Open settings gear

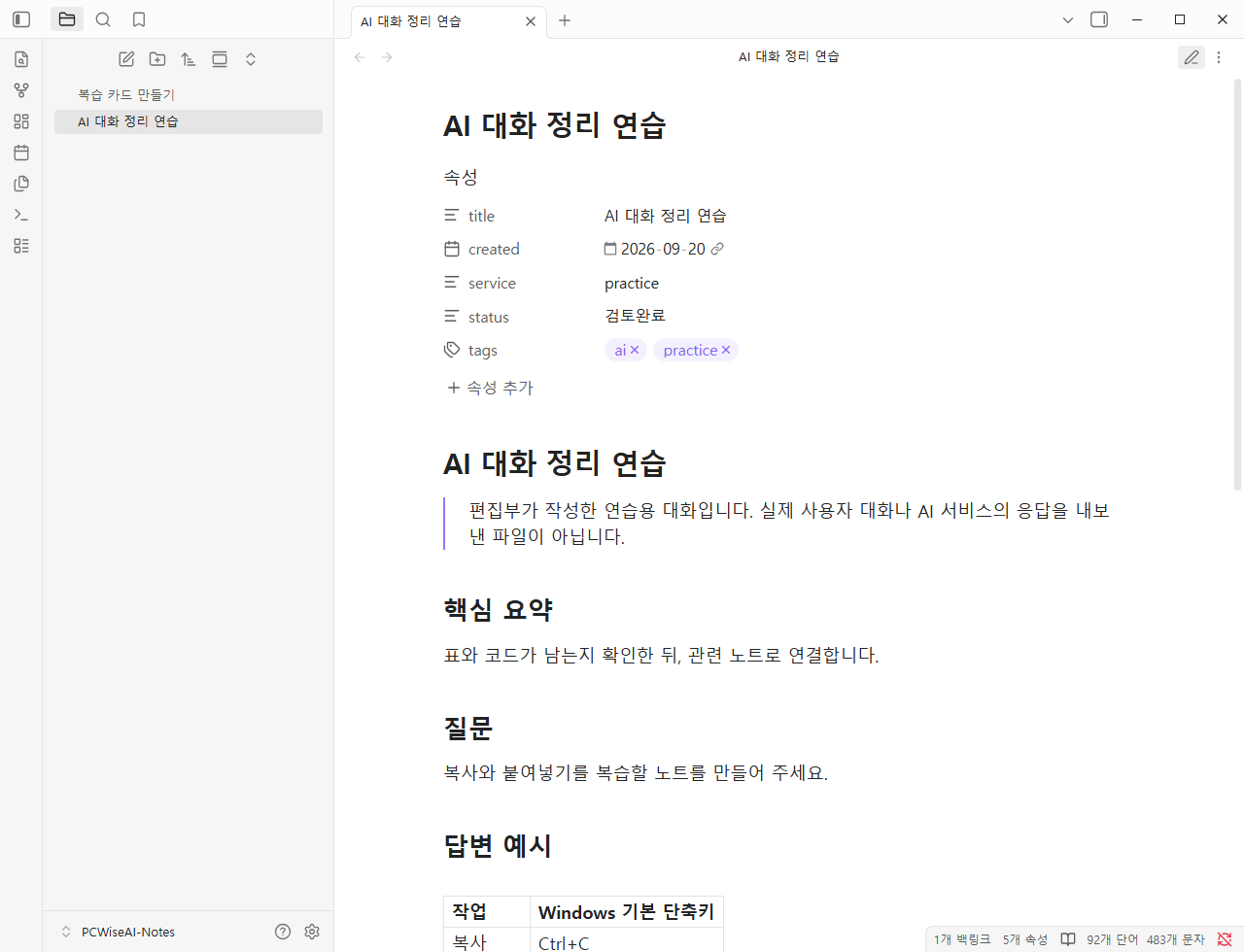point(312,932)
